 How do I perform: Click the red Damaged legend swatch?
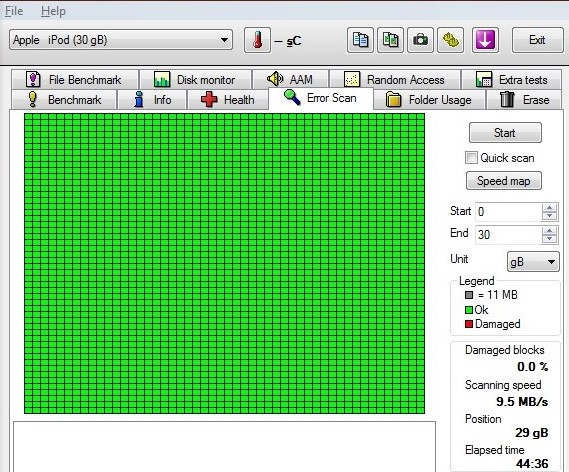[x=469, y=324]
